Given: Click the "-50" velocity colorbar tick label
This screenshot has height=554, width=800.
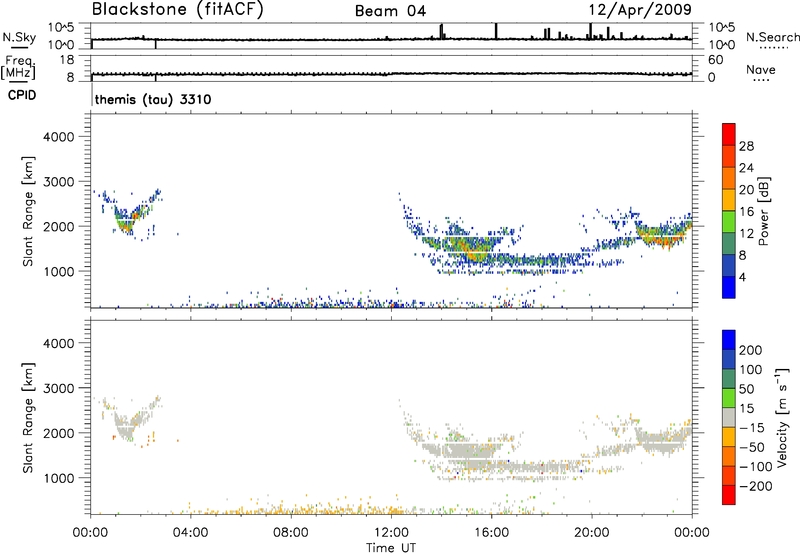Looking at the screenshot, I should click(x=752, y=447).
